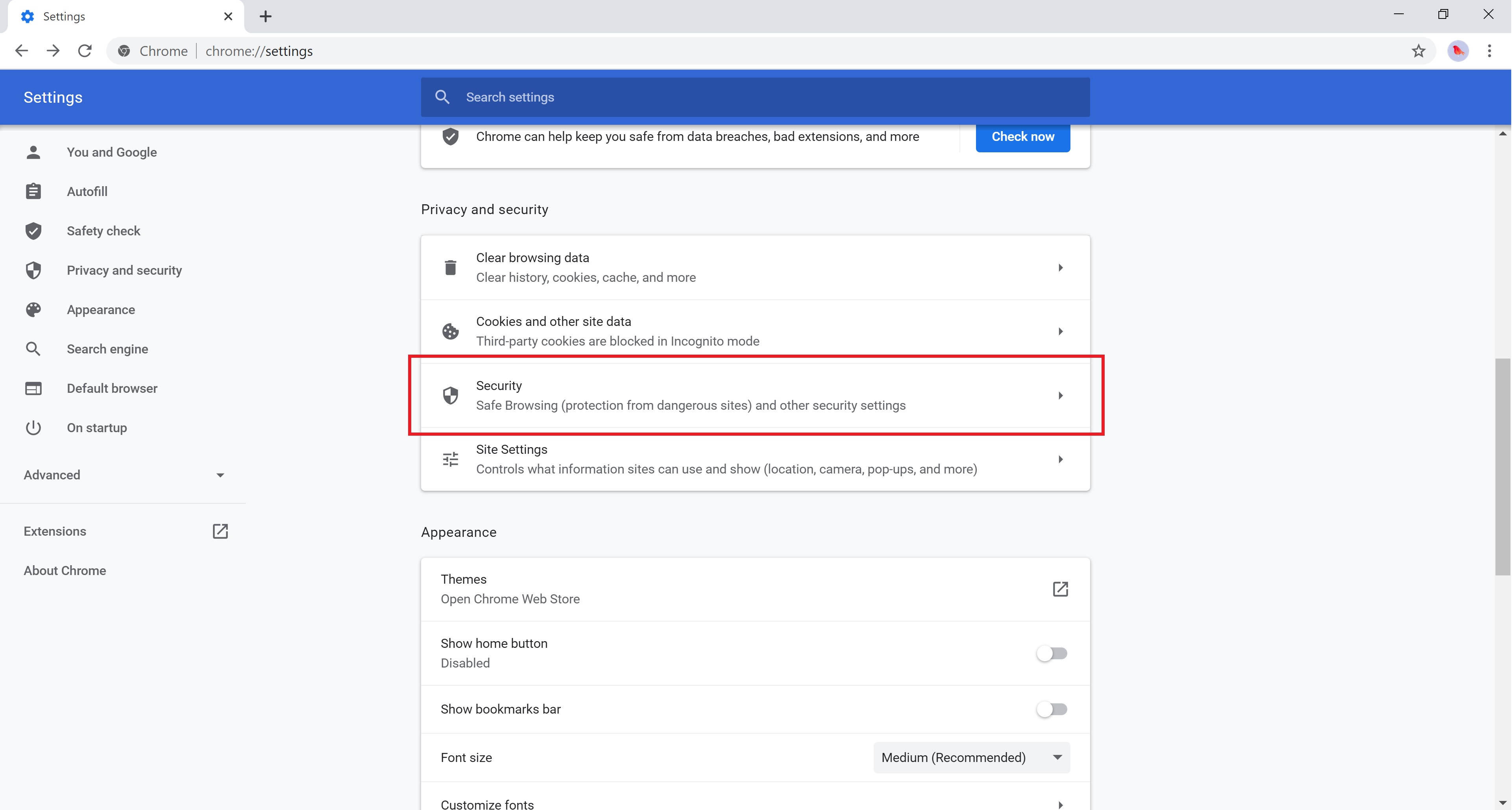Viewport: 1512px width, 810px height.
Task: Open Themes in Chrome Web Store
Action: pos(756,589)
